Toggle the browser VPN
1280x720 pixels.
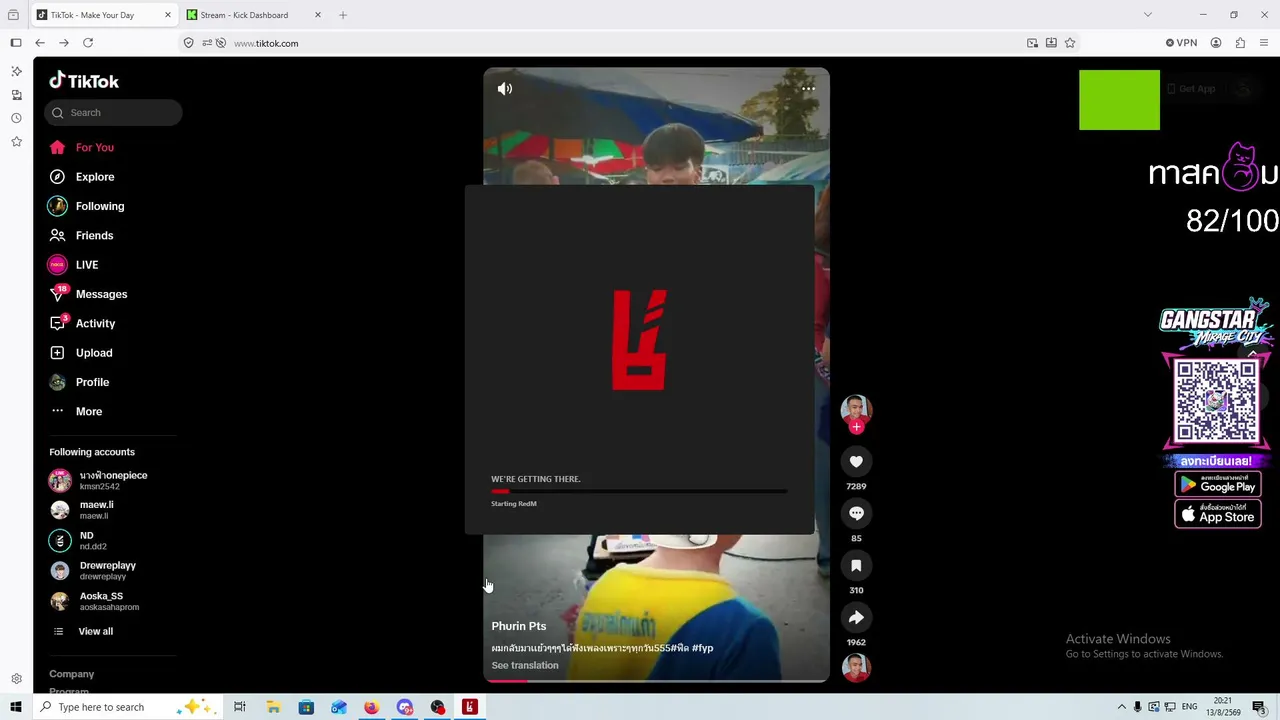coord(1181,43)
